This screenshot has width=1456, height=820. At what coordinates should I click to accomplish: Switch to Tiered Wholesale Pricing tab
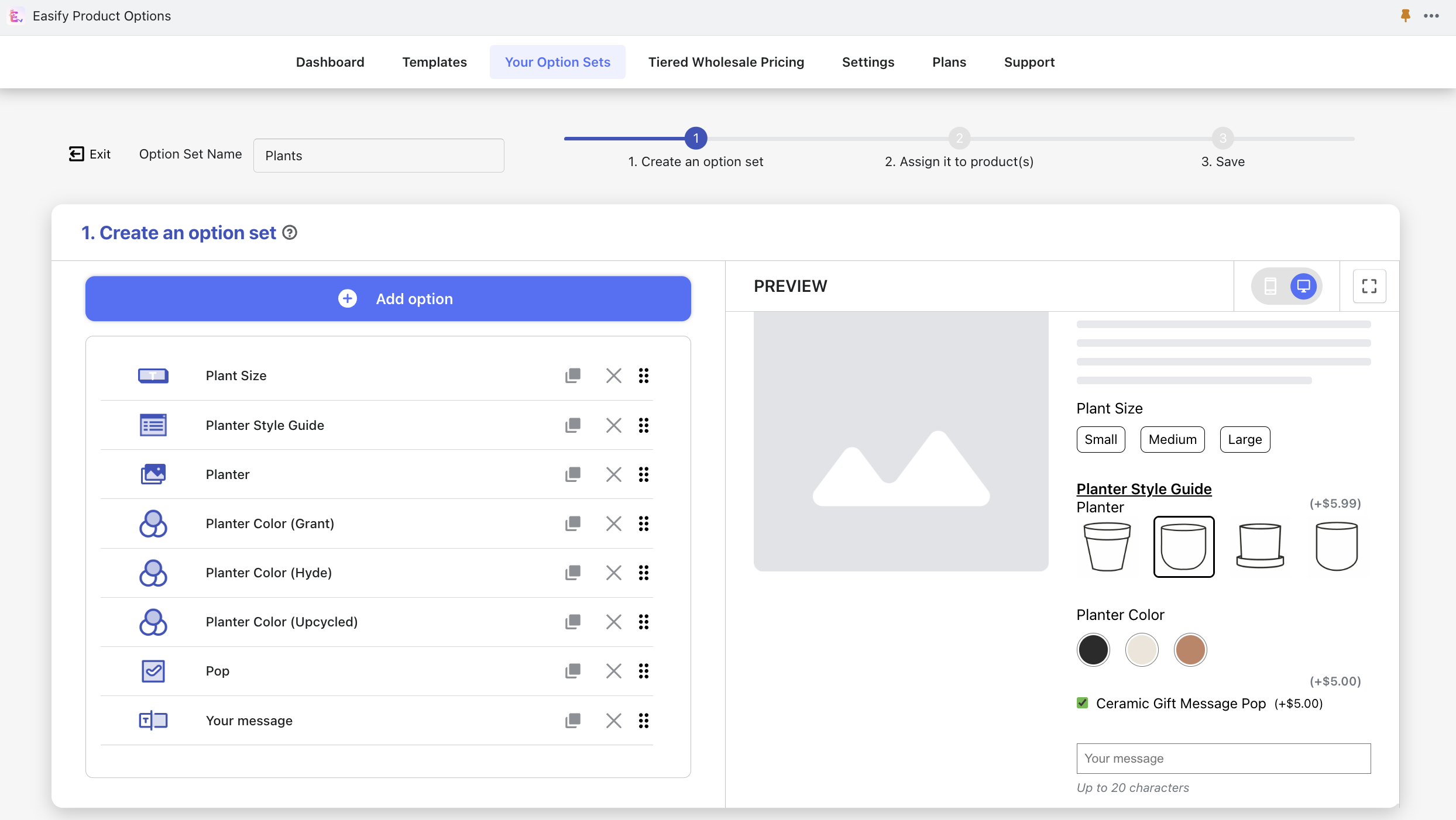[726, 62]
